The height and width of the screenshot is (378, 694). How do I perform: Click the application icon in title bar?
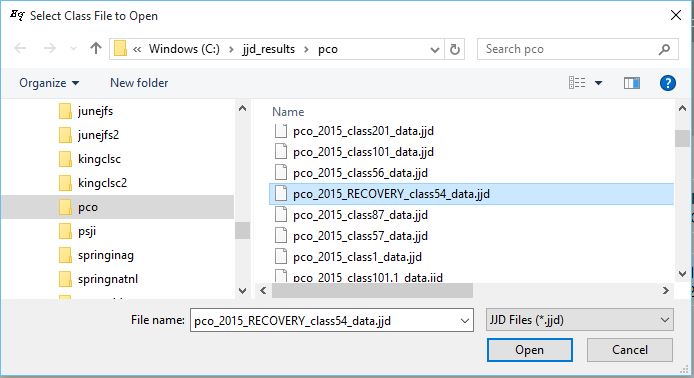pyautogui.click(x=17, y=15)
